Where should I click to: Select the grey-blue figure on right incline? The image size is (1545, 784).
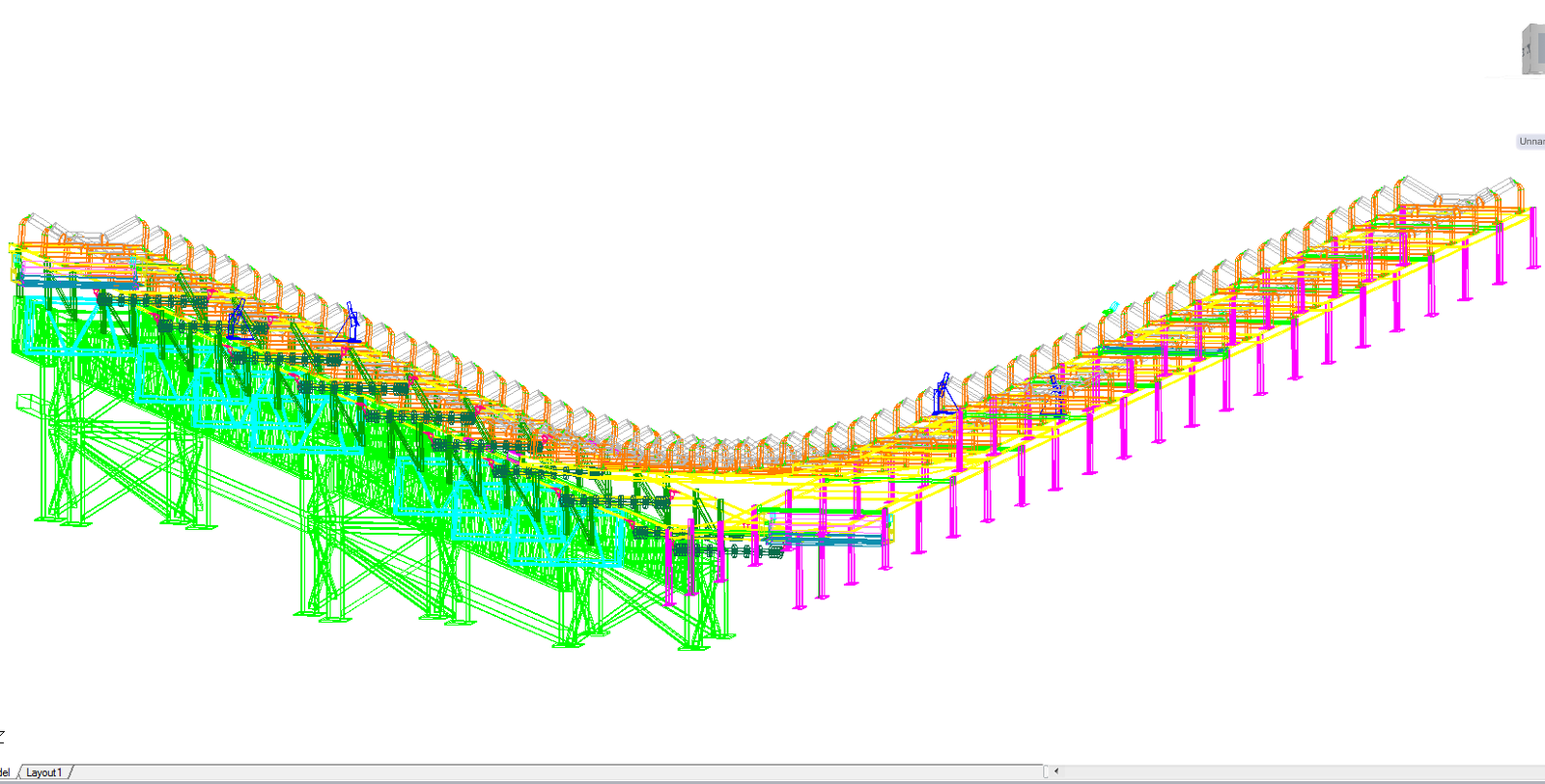tap(1055, 394)
